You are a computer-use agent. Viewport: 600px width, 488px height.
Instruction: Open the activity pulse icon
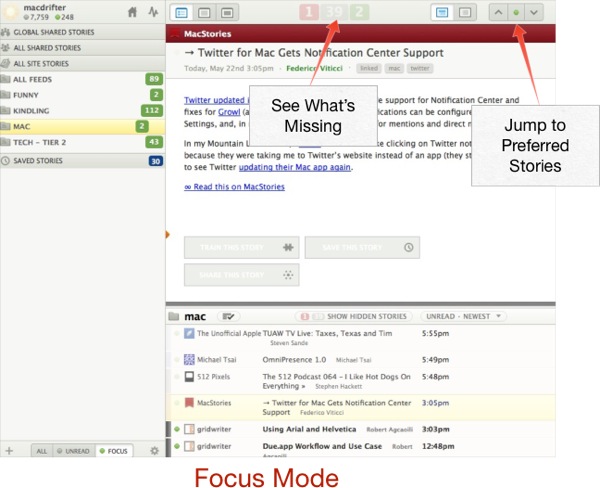point(153,12)
